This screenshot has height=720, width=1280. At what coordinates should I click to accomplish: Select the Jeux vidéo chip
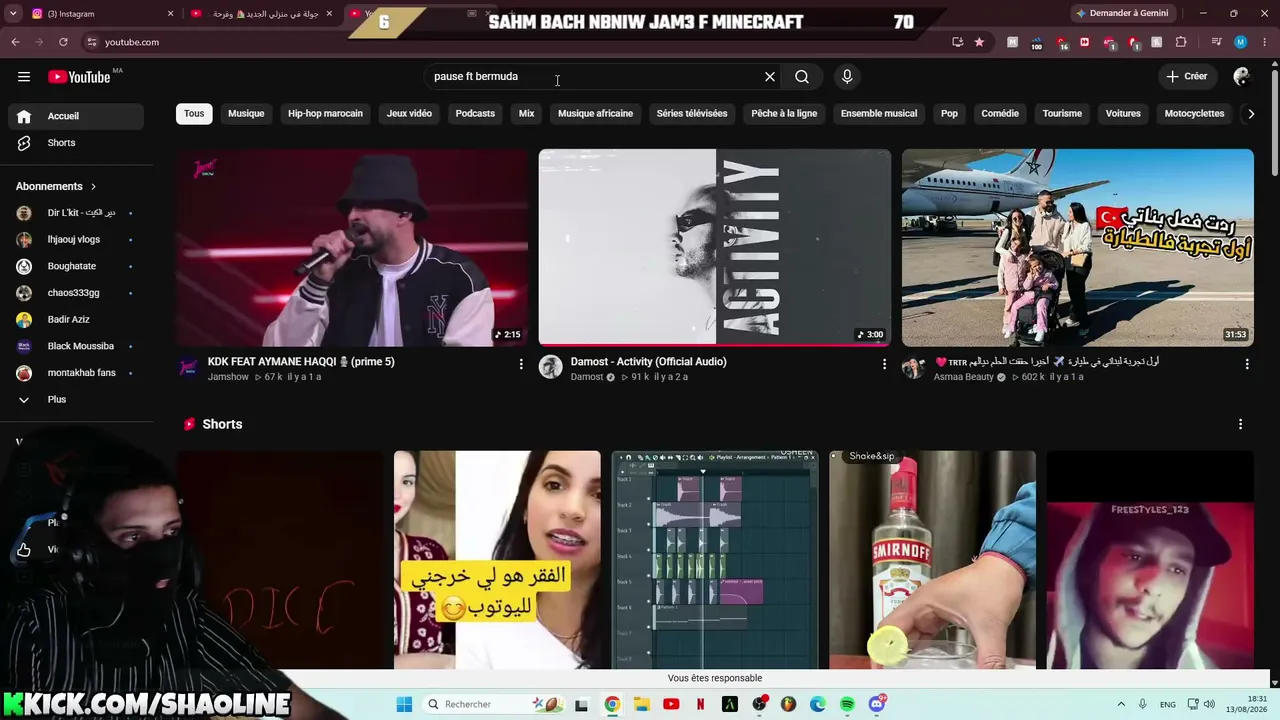[409, 113]
